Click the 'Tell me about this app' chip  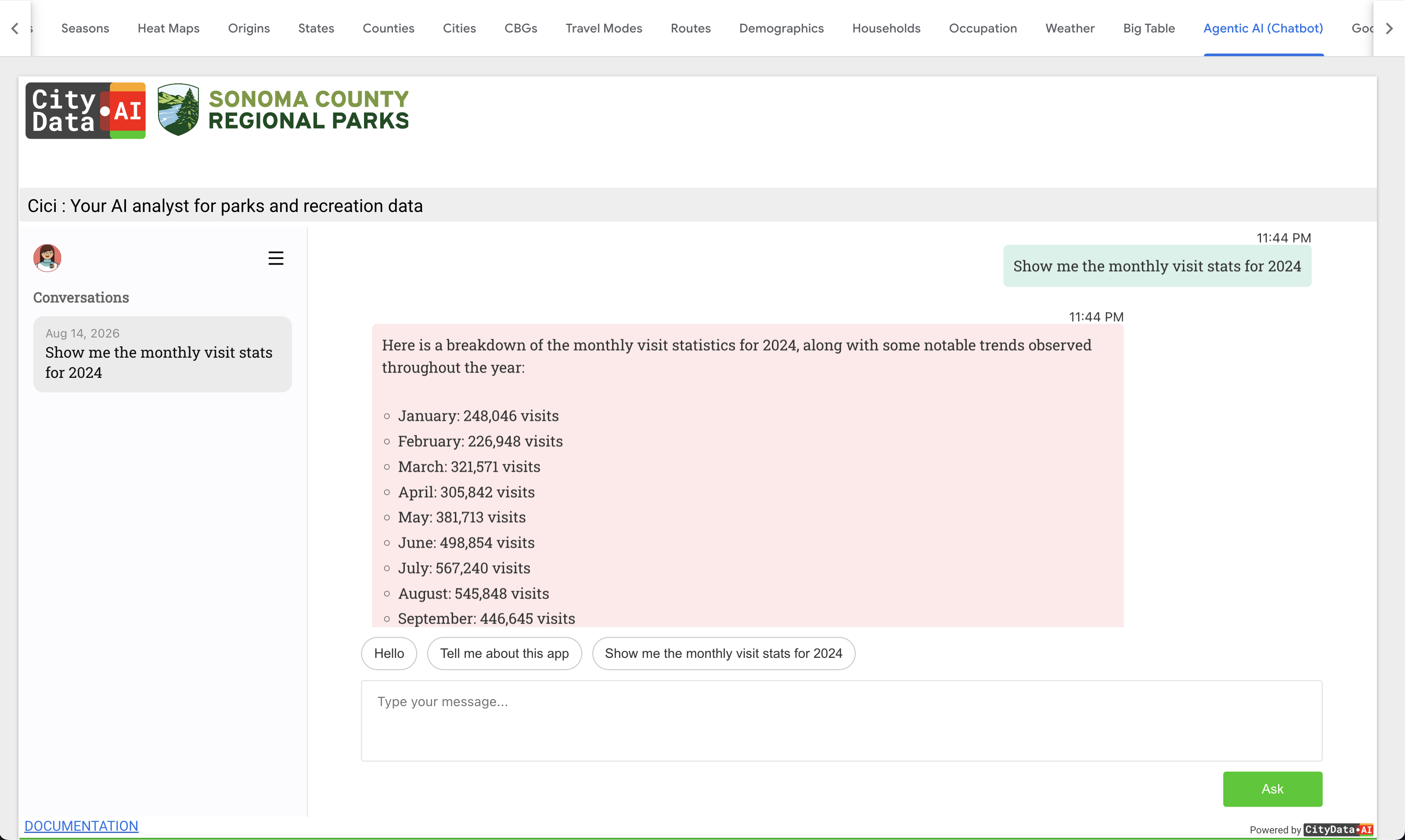pyautogui.click(x=504, y=653)
